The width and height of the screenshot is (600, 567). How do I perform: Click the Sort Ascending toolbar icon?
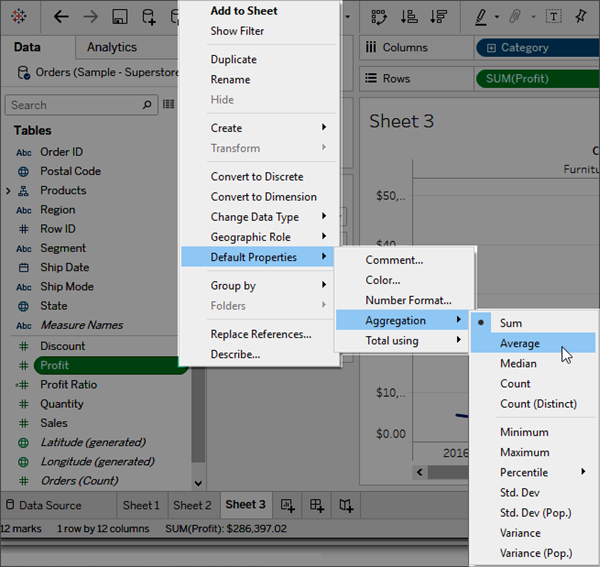pos(409,17)
